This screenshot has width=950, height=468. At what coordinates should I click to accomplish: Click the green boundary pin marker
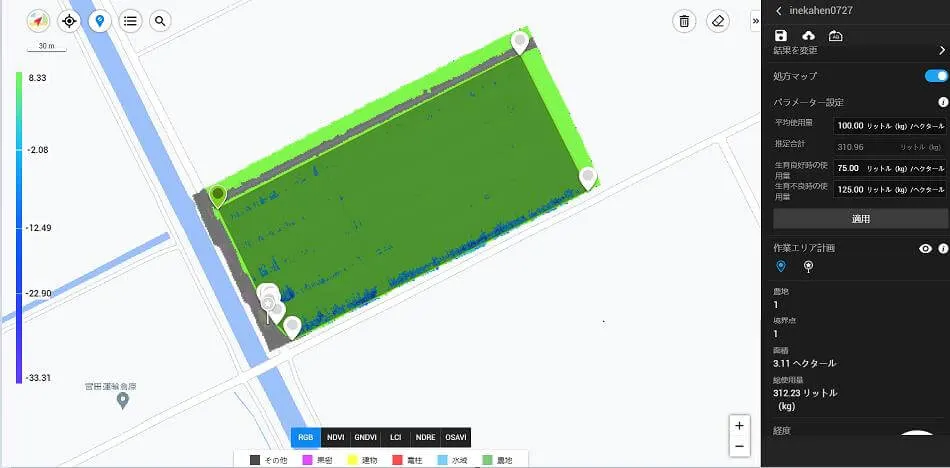click(218, 196)
